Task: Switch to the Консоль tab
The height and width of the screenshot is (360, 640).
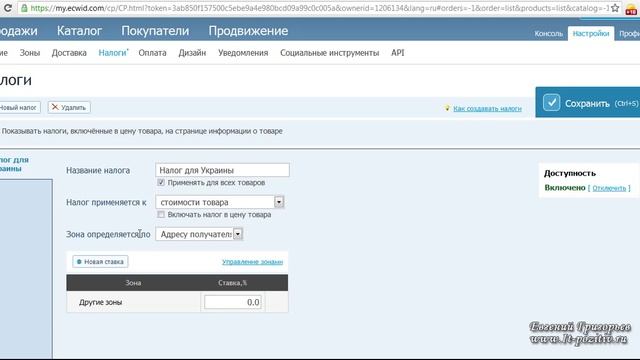Action: pos(549,33)
